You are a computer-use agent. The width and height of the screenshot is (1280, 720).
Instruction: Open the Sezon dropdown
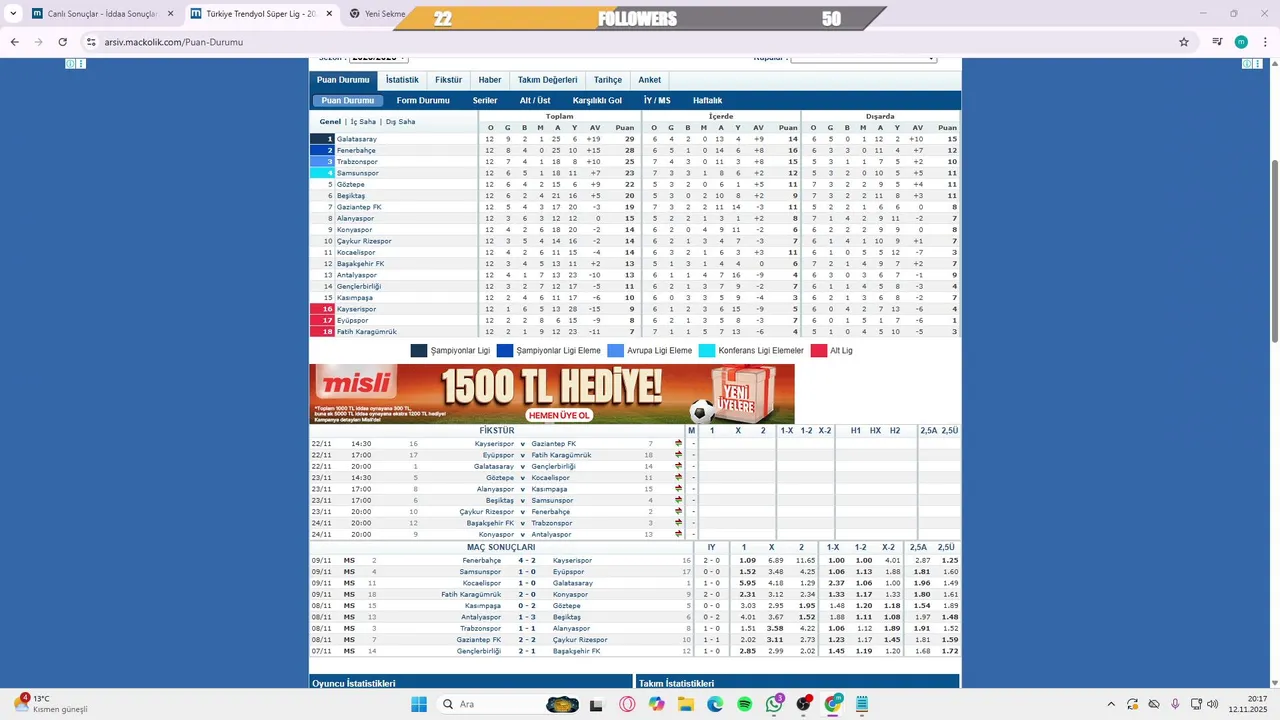[x=378, y=59]
